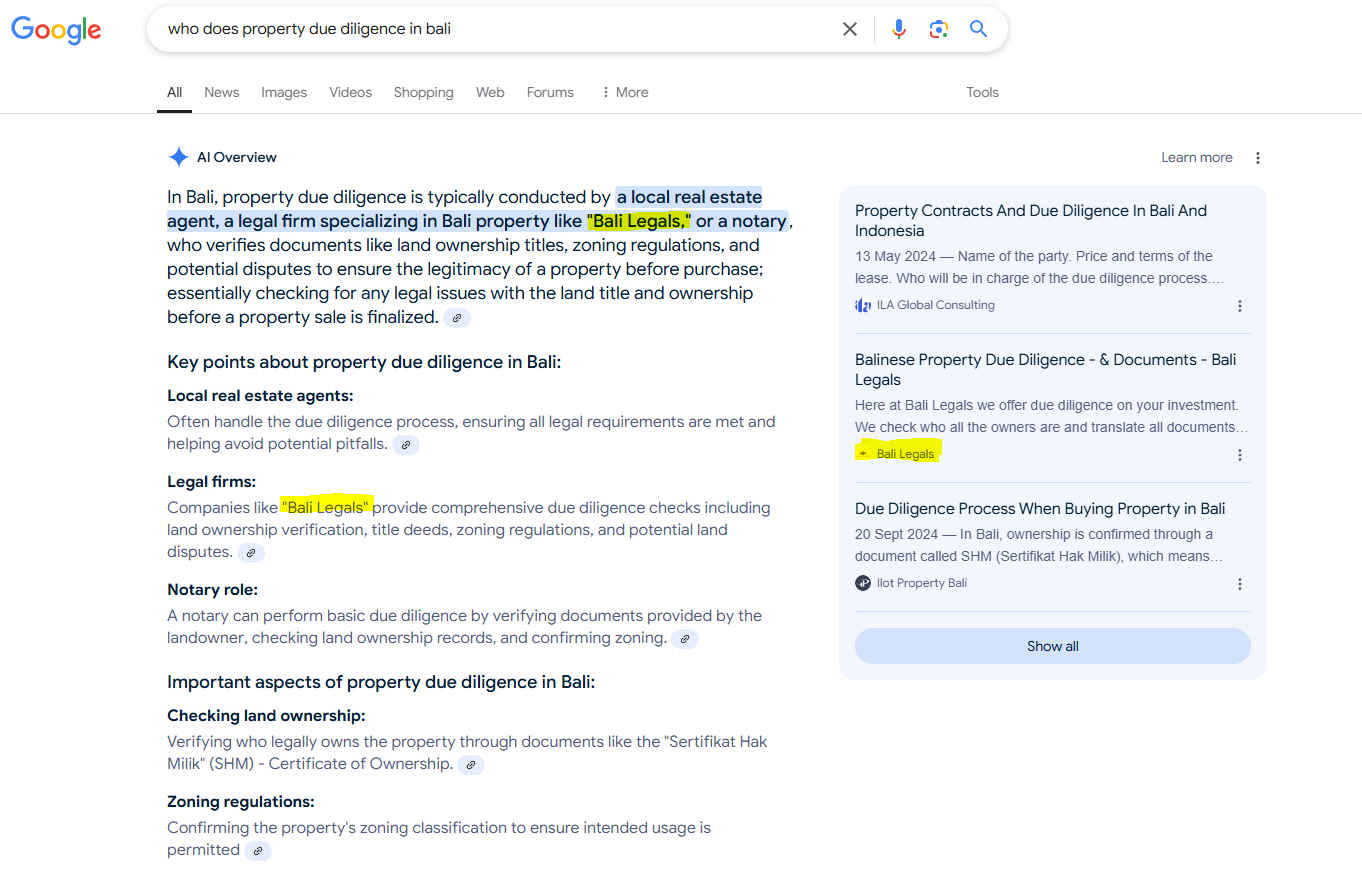Click the 'Local real estate agents:' heading
The width and height of the screenshot is (1362, 870).
260,396
